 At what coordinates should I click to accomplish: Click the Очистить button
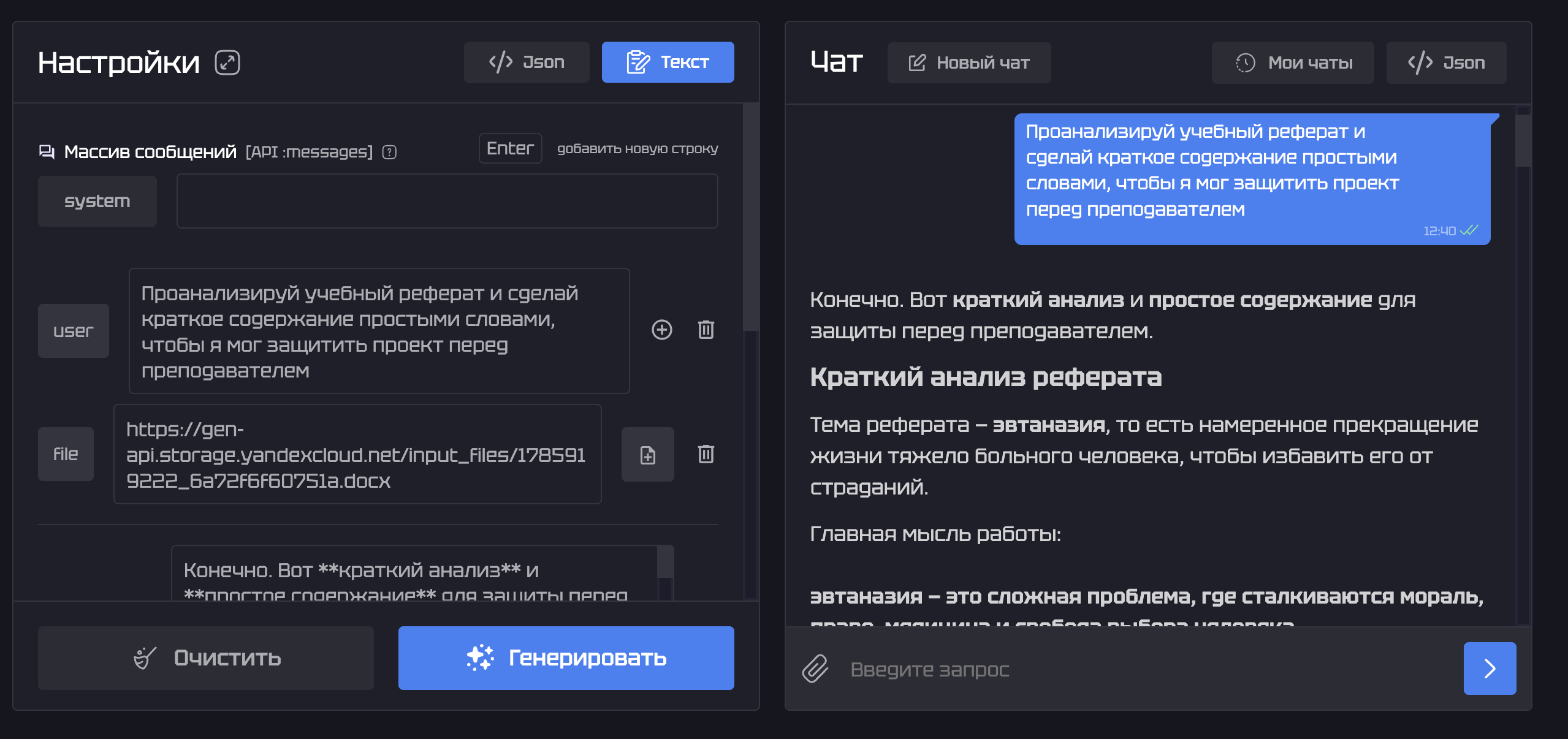[206, 658]
